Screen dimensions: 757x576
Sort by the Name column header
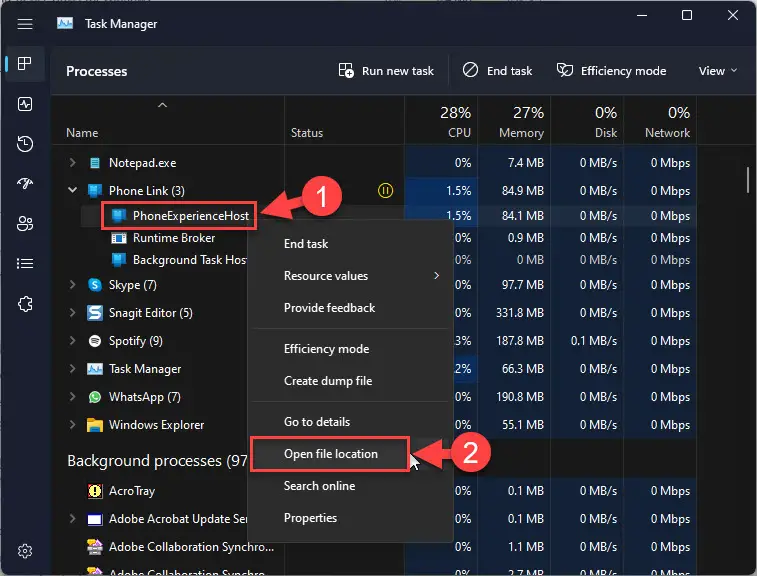click(168, 121)
